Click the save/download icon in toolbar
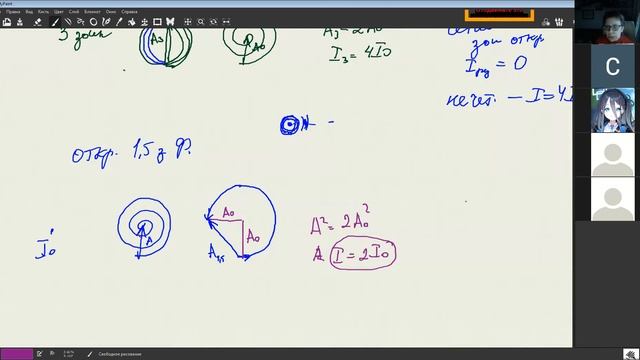640x360 pixels. (x=20, y=22)
